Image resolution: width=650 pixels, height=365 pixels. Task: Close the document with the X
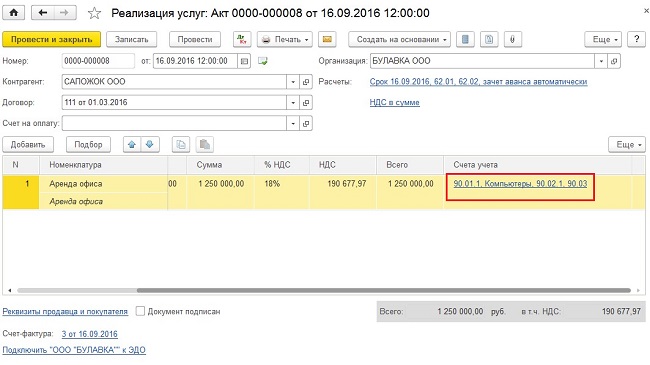[646, 12]
